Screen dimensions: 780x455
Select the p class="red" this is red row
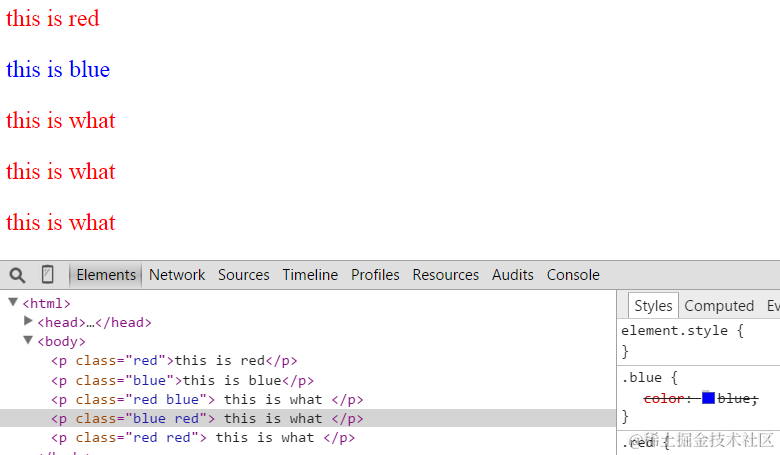tap(174, 361)
